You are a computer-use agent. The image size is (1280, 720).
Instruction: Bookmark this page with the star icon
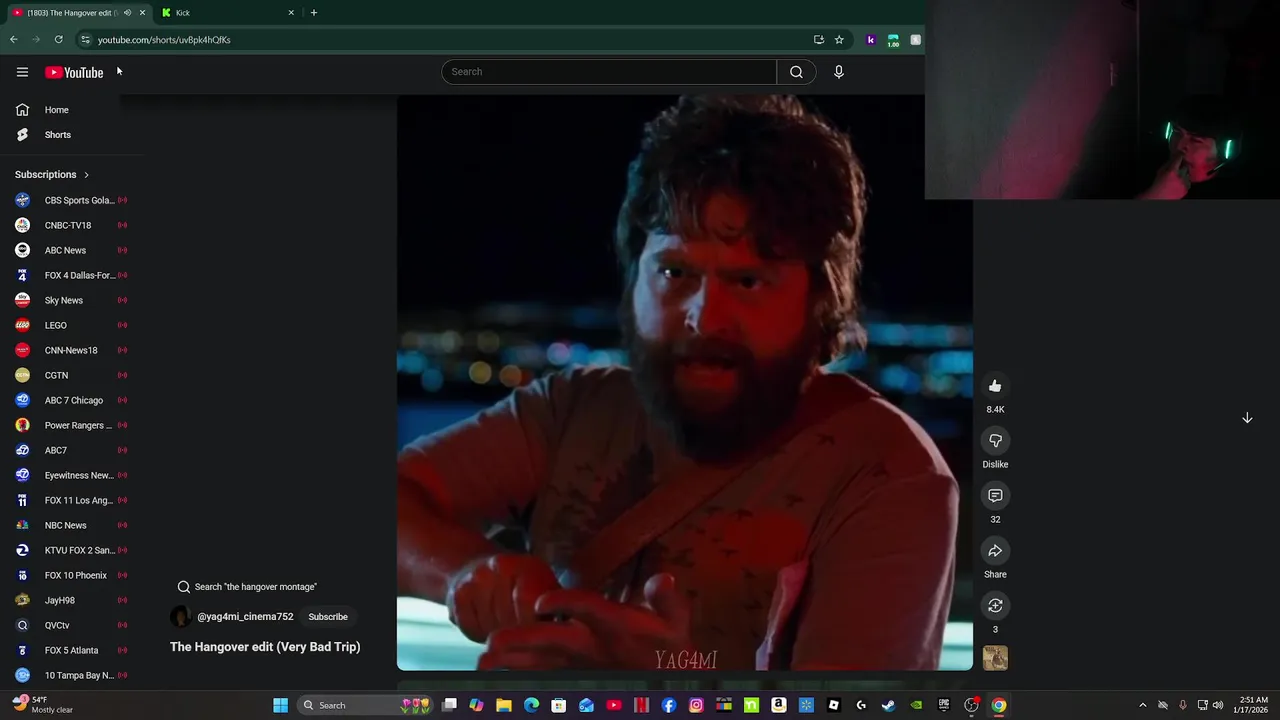click(x=839, y=40)
